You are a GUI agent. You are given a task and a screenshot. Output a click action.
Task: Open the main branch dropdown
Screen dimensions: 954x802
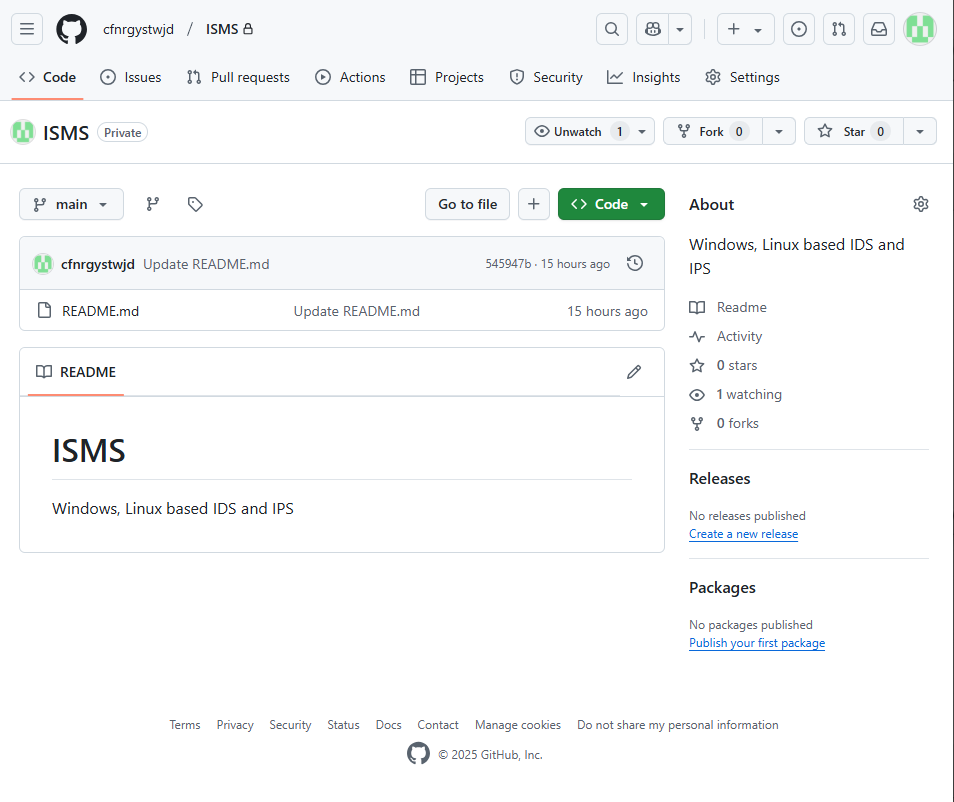pyautogui.click(x=71, y=204)
